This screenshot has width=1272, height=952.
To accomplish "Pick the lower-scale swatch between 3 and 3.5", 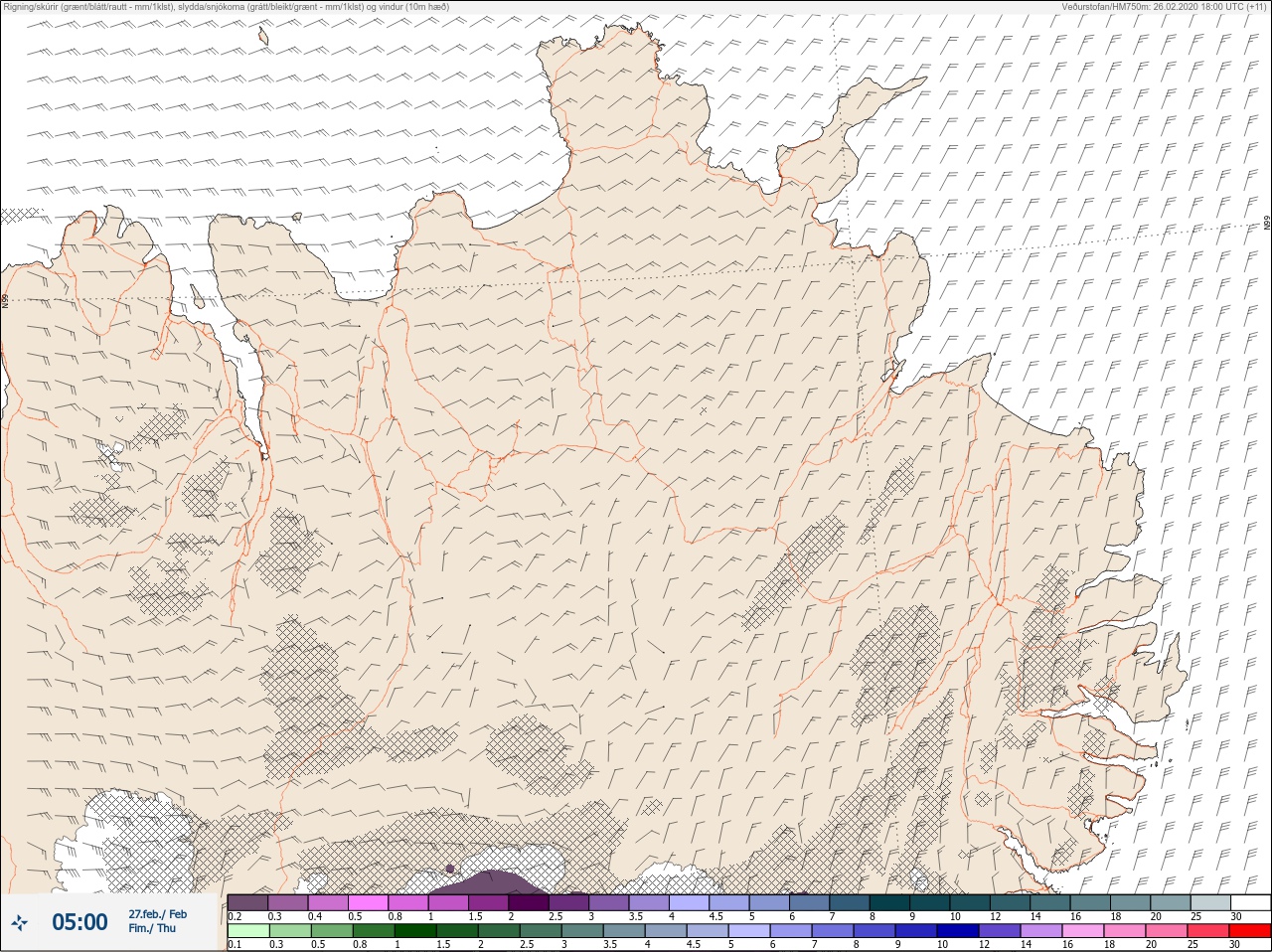I will (x=582, y=931).
